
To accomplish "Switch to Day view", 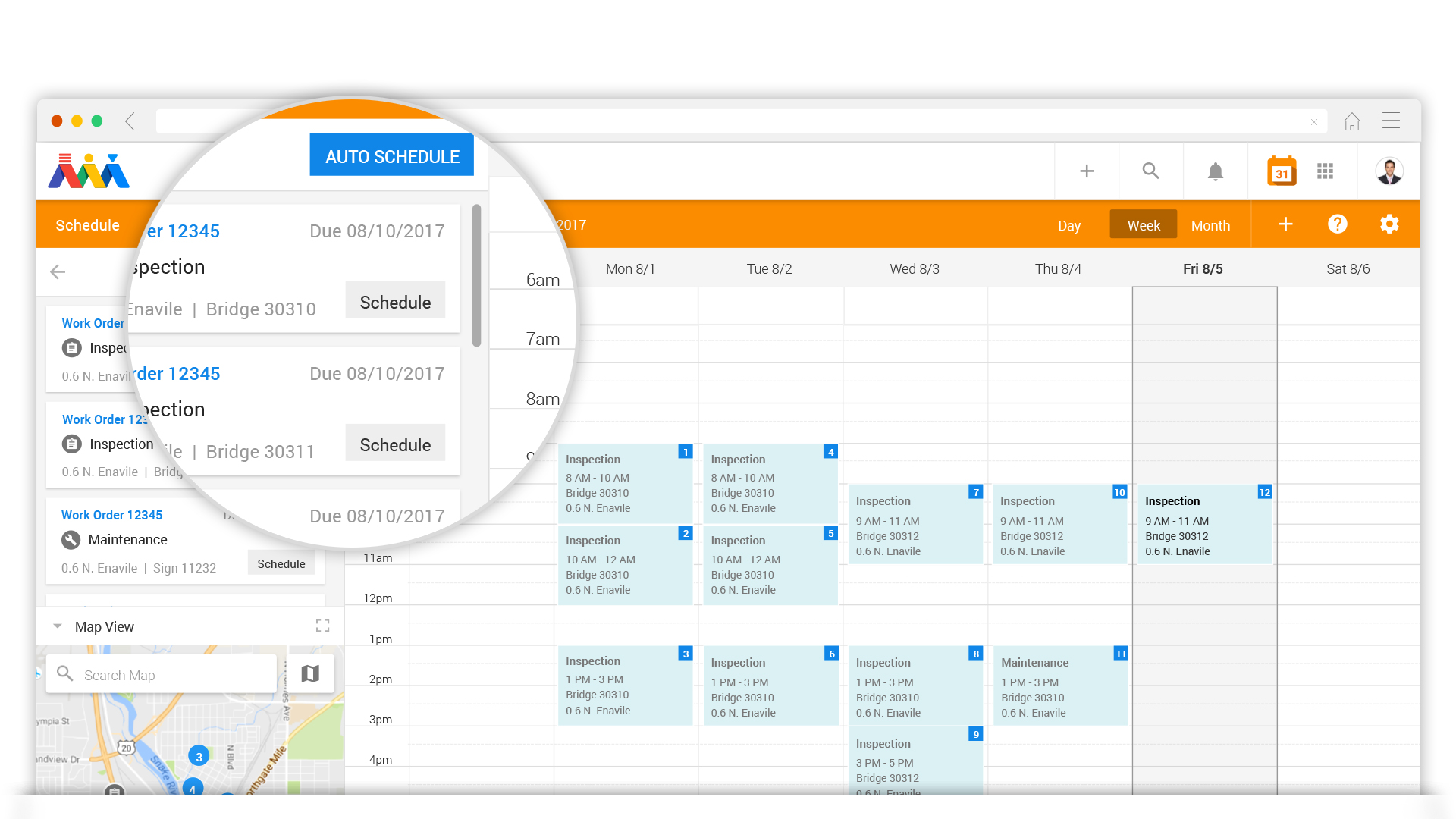I will (x=1068, y=225).
